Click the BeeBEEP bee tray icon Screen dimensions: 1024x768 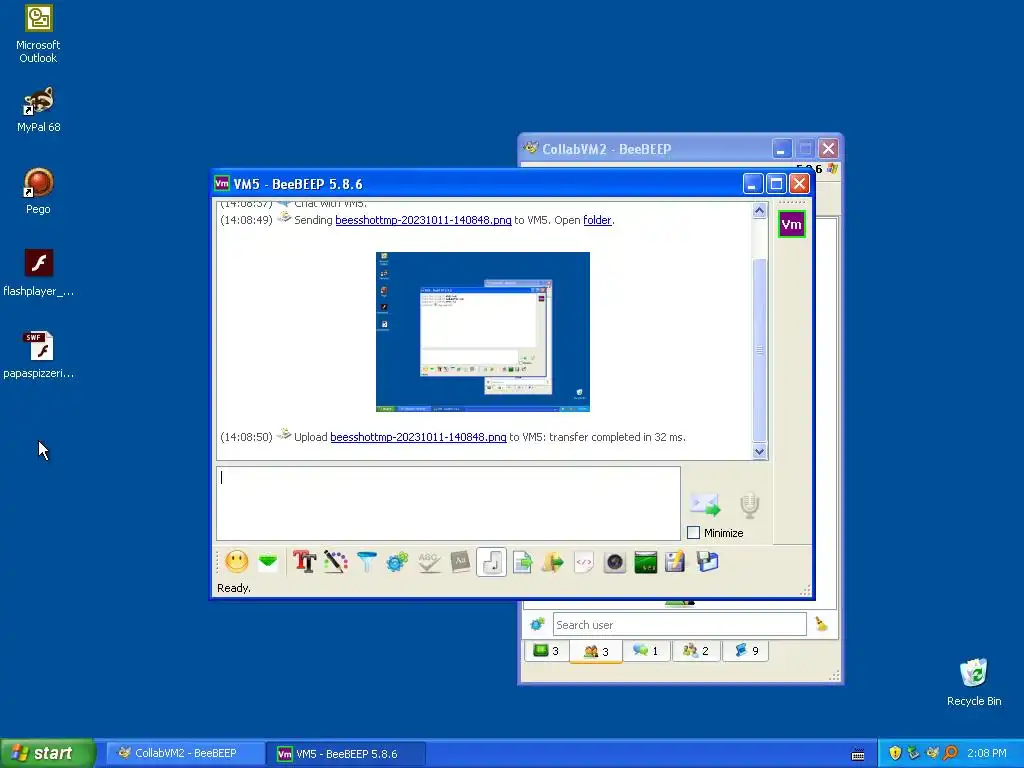coord(933,753)
